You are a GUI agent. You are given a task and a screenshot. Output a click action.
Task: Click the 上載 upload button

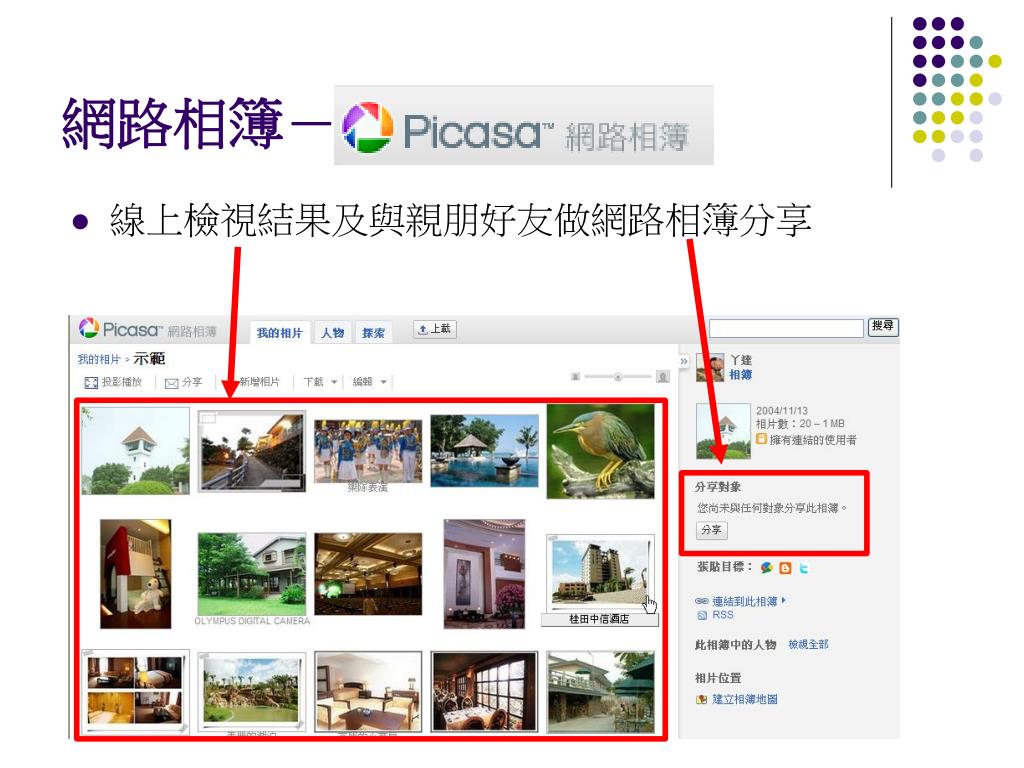(x=435, y=329)
